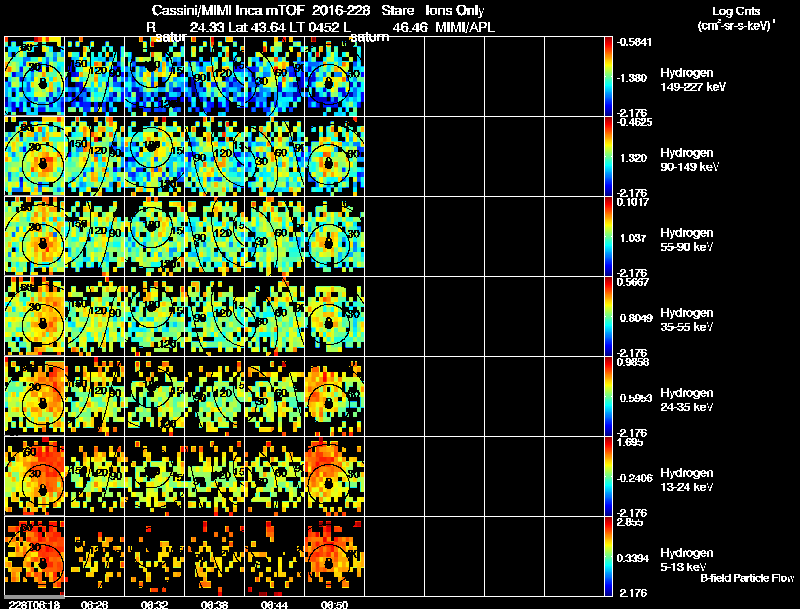Click the 06:44 time label
The image size is (800, 609).
(274, 605)
